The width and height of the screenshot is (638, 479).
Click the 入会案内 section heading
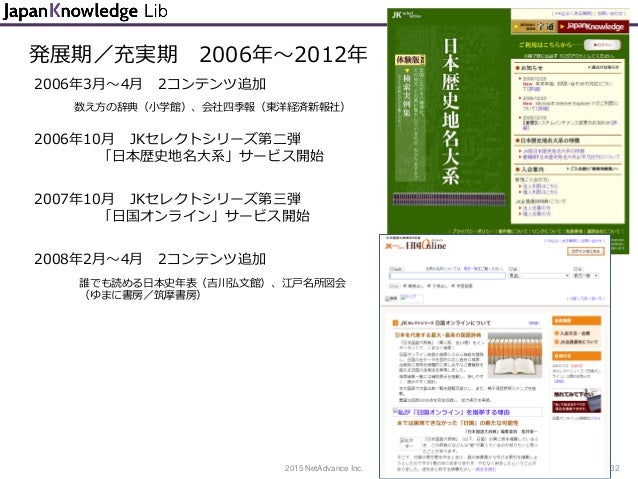pyautogui.click(x=532, y=169)
